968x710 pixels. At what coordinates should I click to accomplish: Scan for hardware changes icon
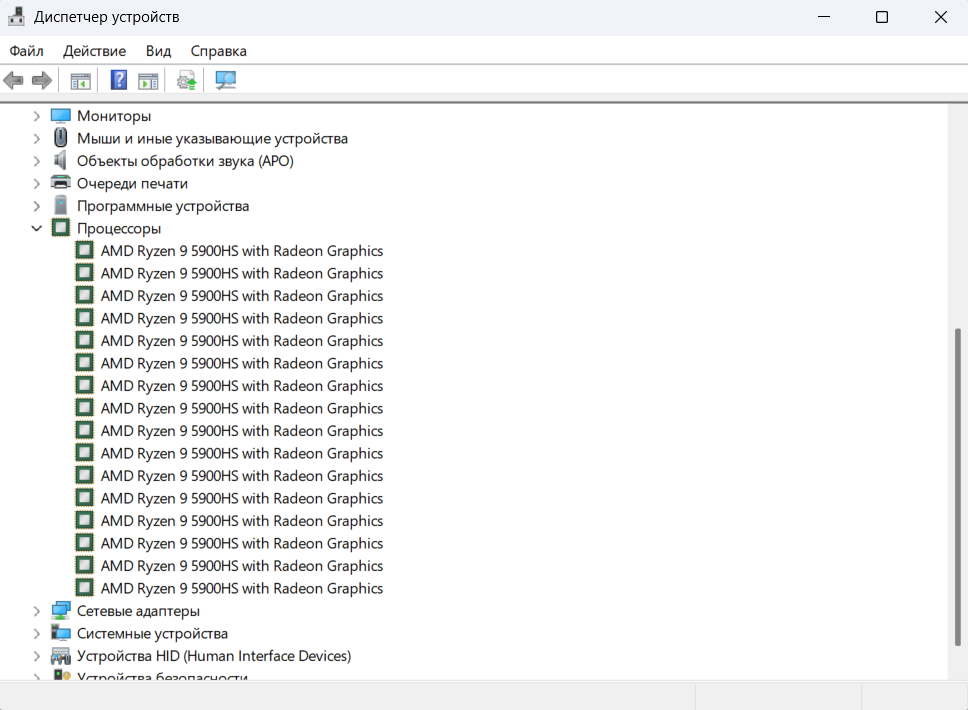[225, 80]
